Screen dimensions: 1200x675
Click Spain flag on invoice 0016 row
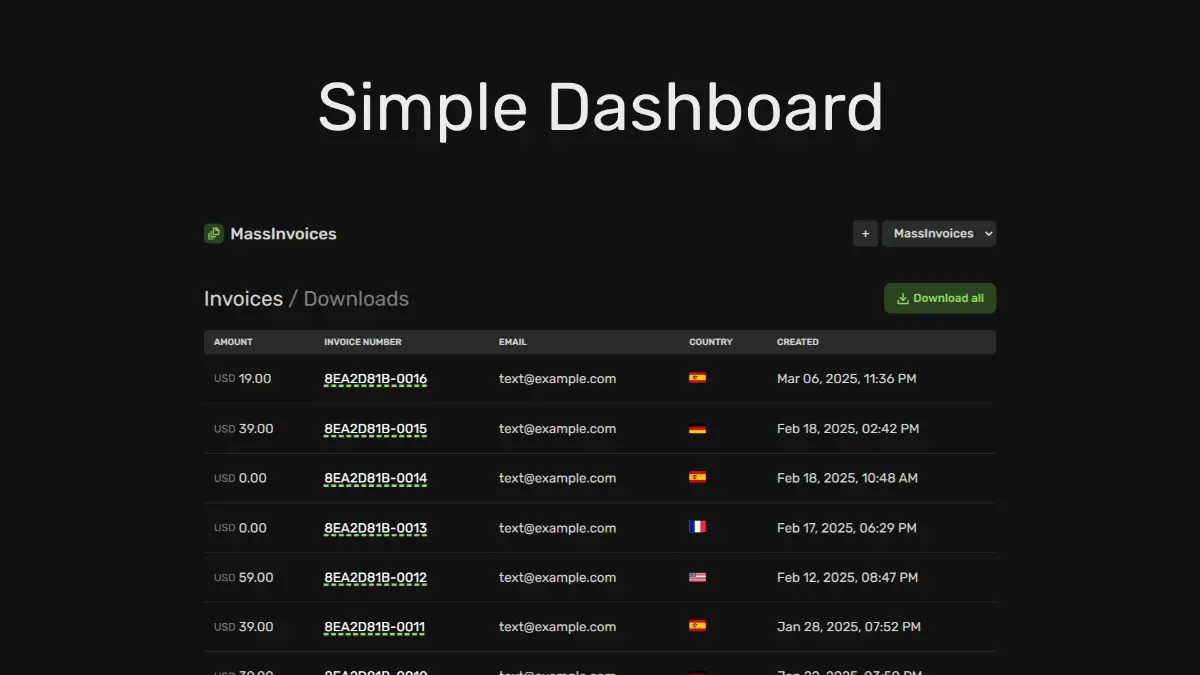pos(697,378)
